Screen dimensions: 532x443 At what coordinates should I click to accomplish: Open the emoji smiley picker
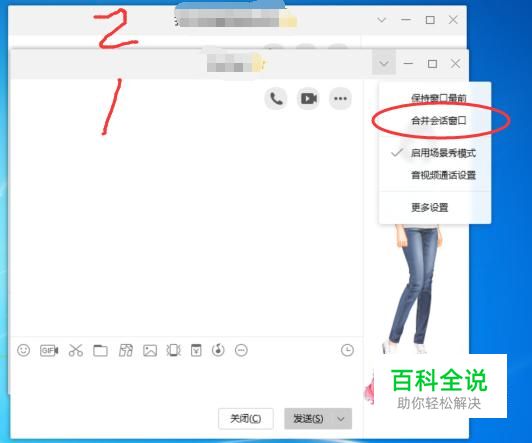pyautogui.click(x=23, y=350)
